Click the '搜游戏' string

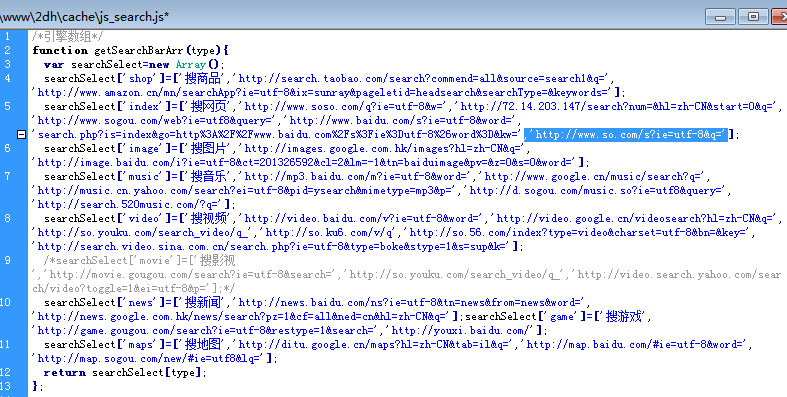click(x=624, y=316)
